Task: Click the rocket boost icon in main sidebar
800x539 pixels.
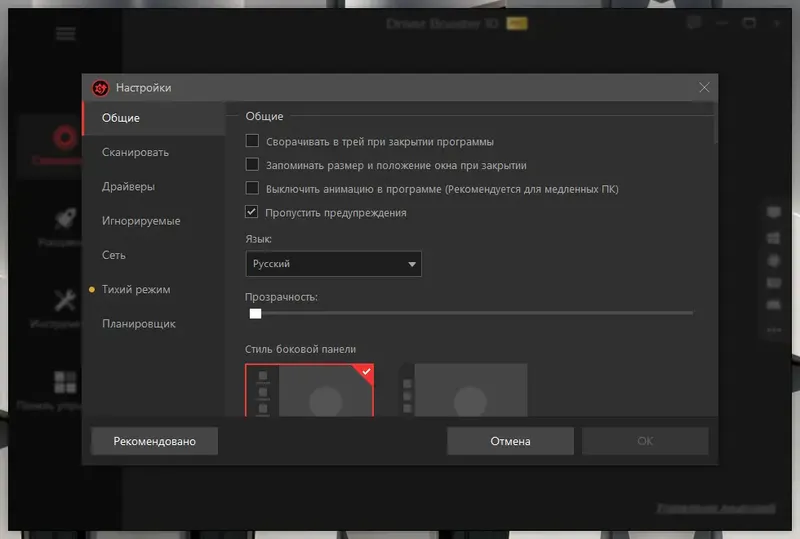Action: coord(65,219)
